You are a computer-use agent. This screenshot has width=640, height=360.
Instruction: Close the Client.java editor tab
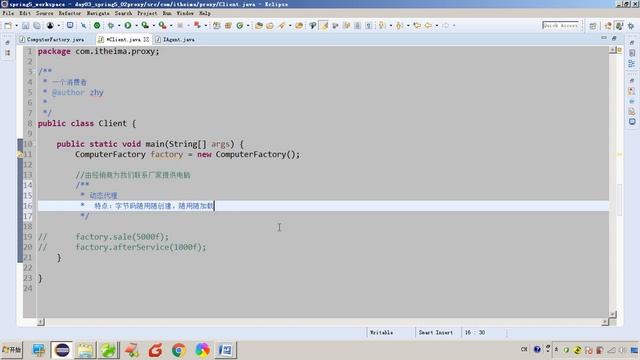146,40
